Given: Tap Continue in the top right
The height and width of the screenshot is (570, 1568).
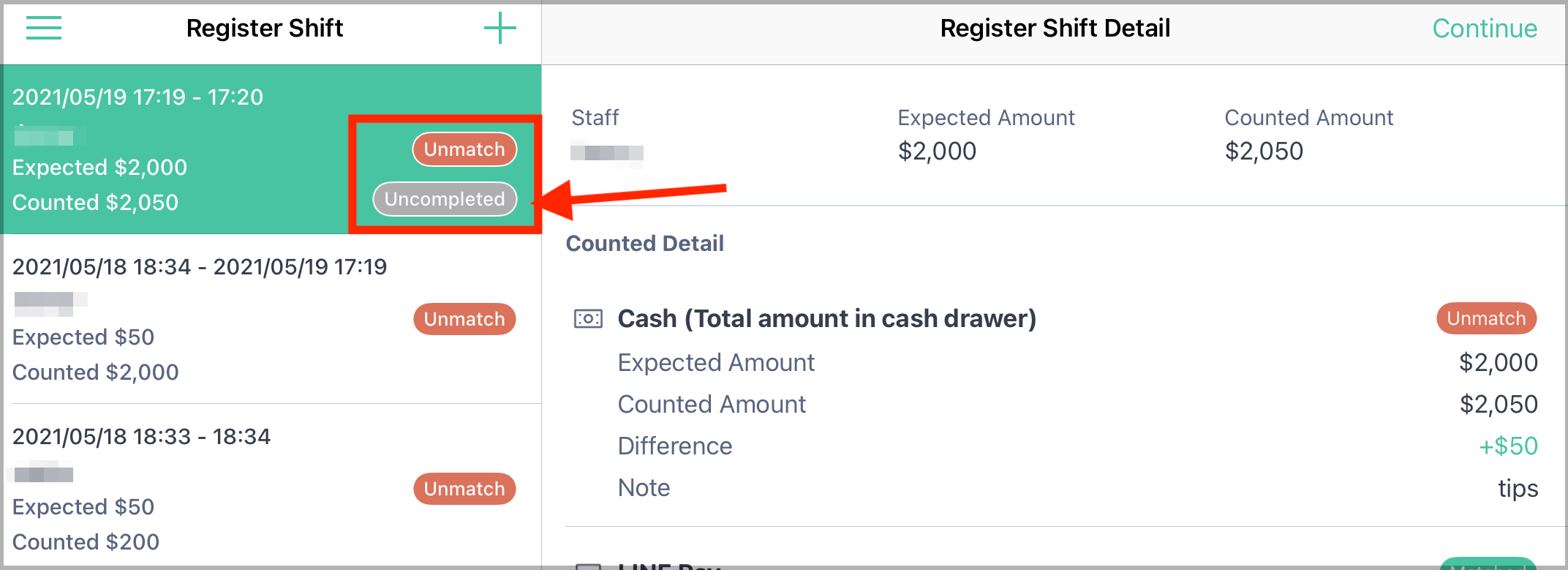Looking at the screenshot, I should (1485, 29).
